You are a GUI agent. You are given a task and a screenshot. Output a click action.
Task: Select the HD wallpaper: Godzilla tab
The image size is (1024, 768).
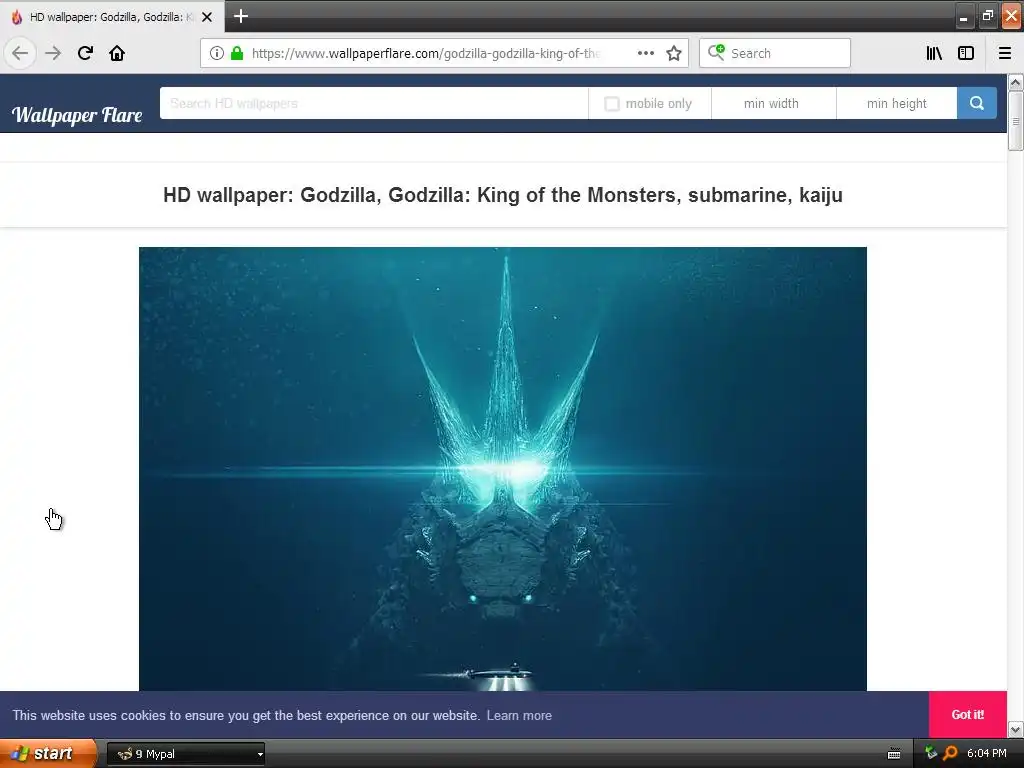111,17
